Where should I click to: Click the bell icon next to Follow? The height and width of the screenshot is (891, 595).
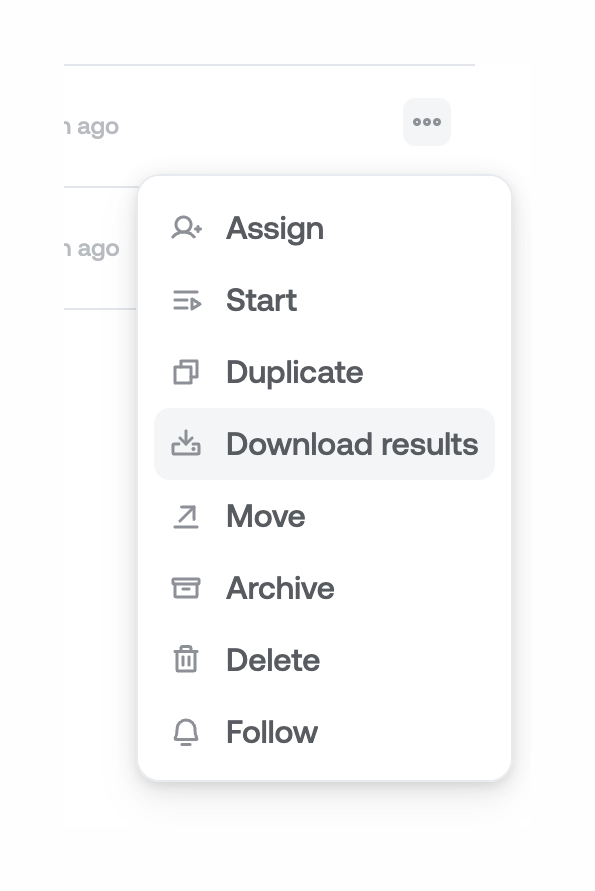186,732
